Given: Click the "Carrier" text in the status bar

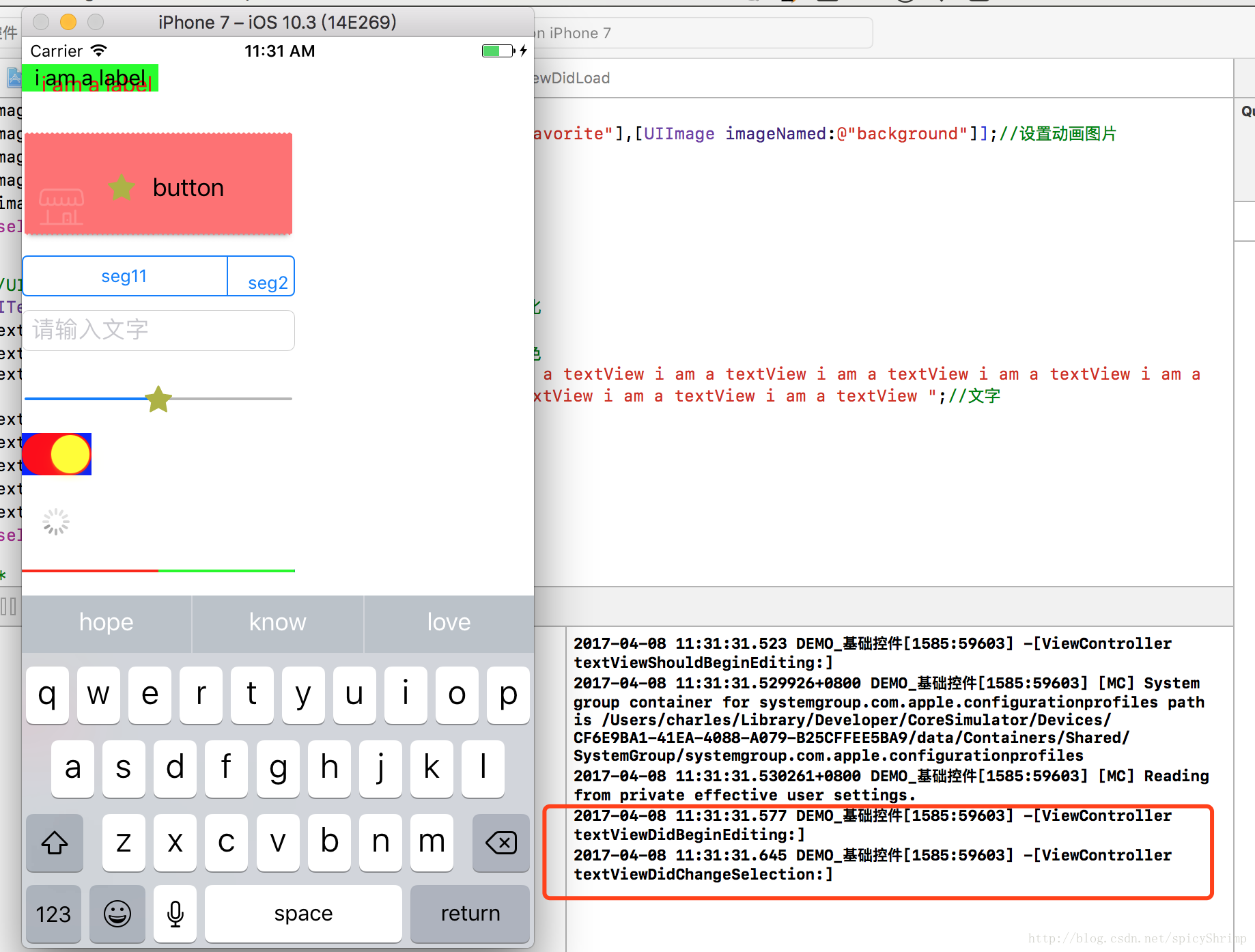Looking at the screenshot, I should pos(56,51).
